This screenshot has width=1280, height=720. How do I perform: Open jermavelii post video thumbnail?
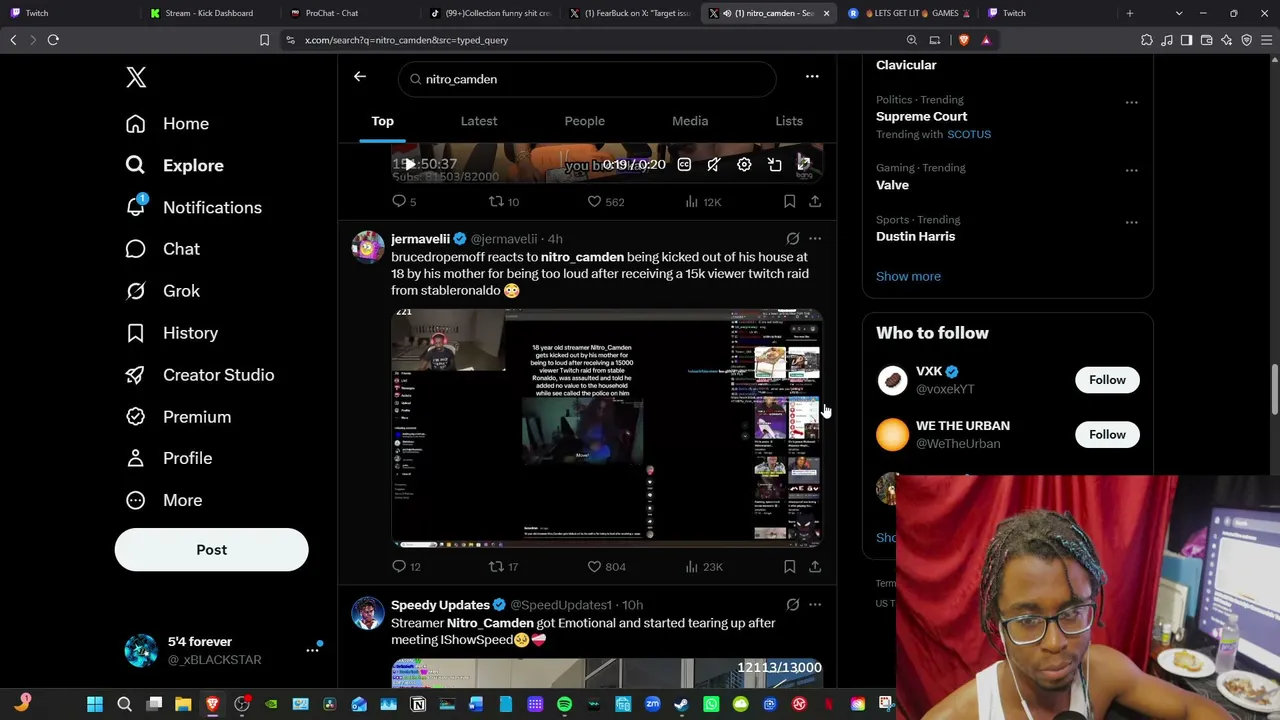point(607,428)
